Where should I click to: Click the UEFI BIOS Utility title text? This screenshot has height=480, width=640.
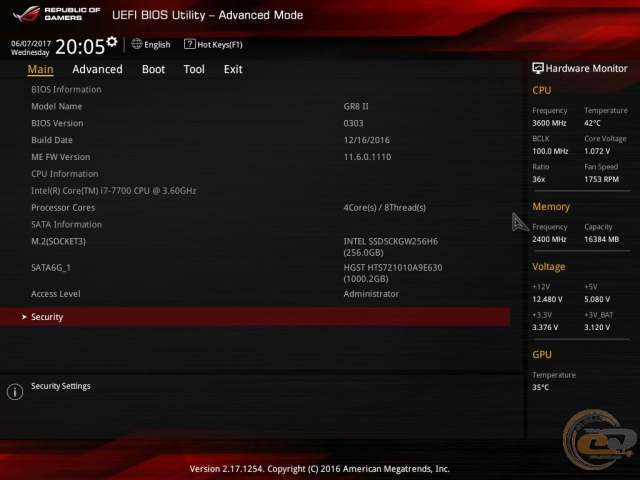coord(208,15)
